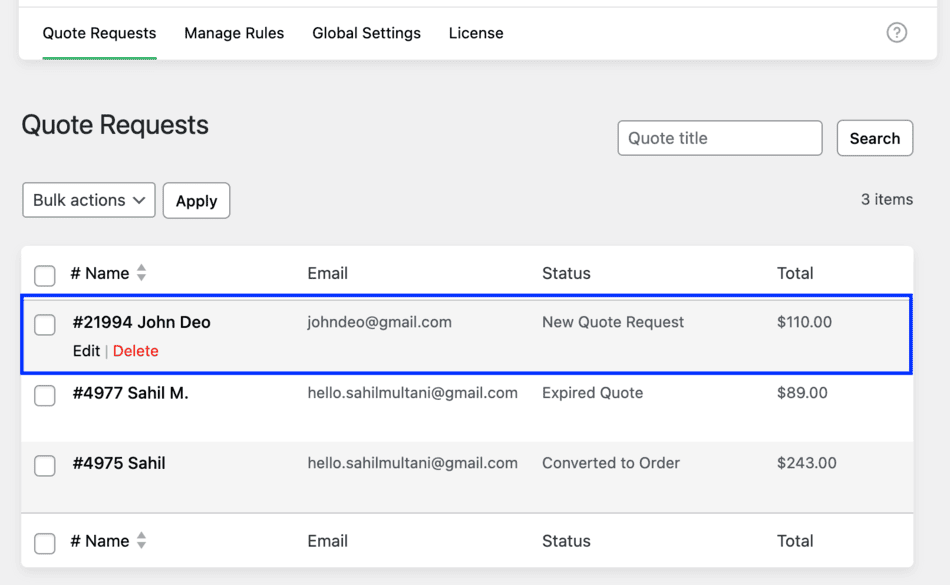This screenshot has width=950, height=585.
Task: Tick the select-all checkbox in table header
Action: click(45, 276)
